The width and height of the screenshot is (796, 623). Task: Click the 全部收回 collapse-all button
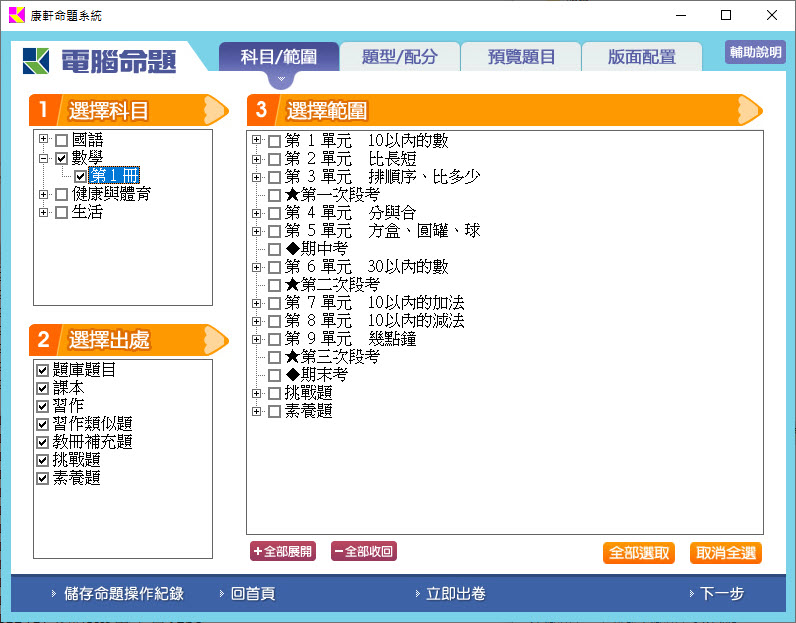(x=363, y=551)
